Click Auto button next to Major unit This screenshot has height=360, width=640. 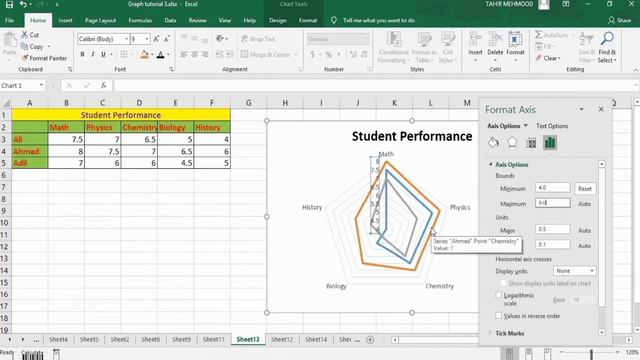[584, 230]
